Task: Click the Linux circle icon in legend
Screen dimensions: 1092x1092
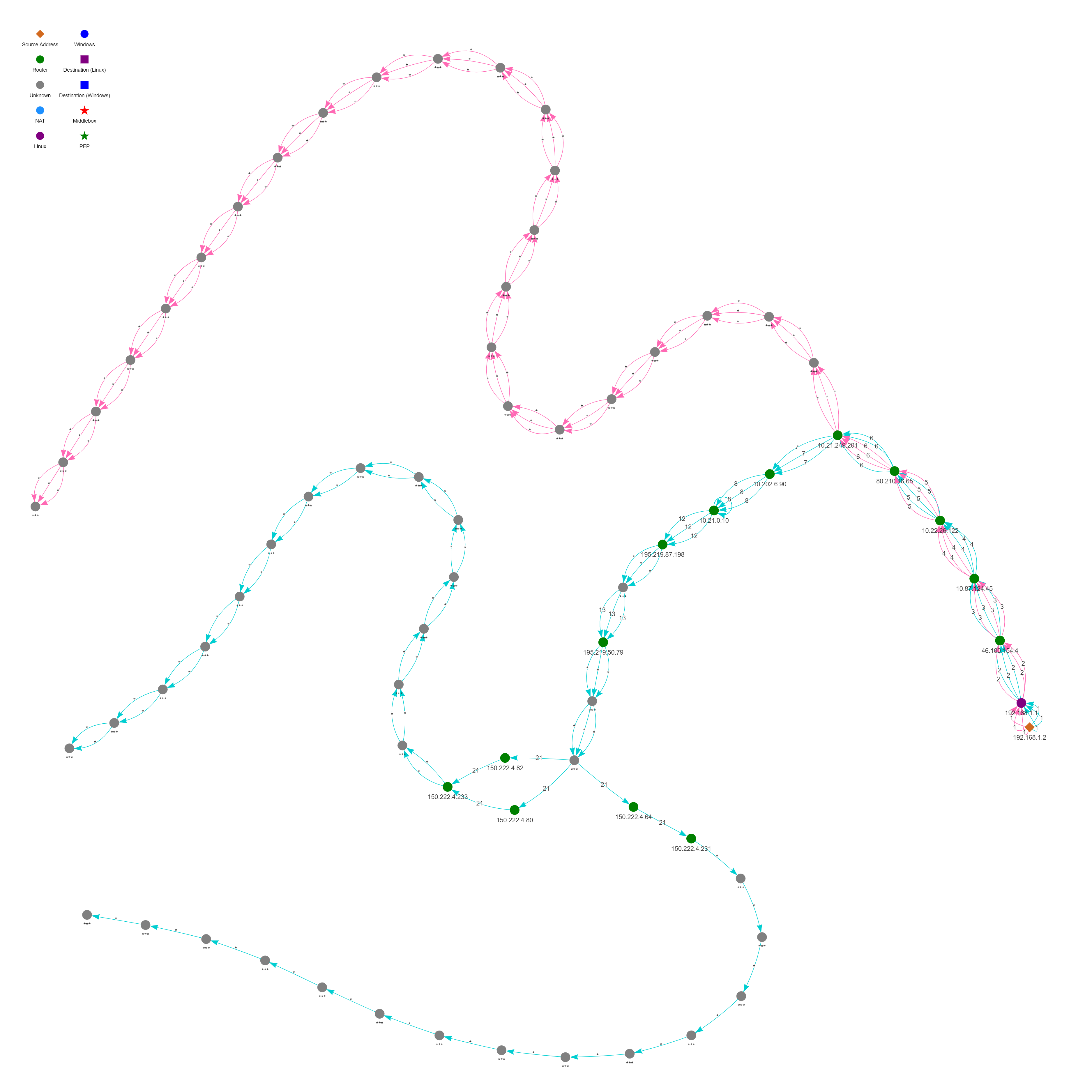Action: (x=40, y=136)
